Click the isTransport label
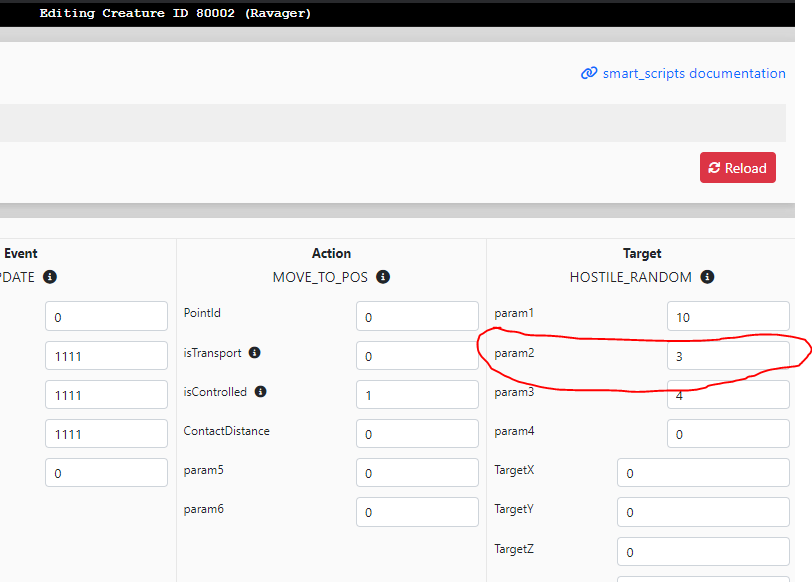The height and width of the screenshot is (582, 812). (212, 353)
